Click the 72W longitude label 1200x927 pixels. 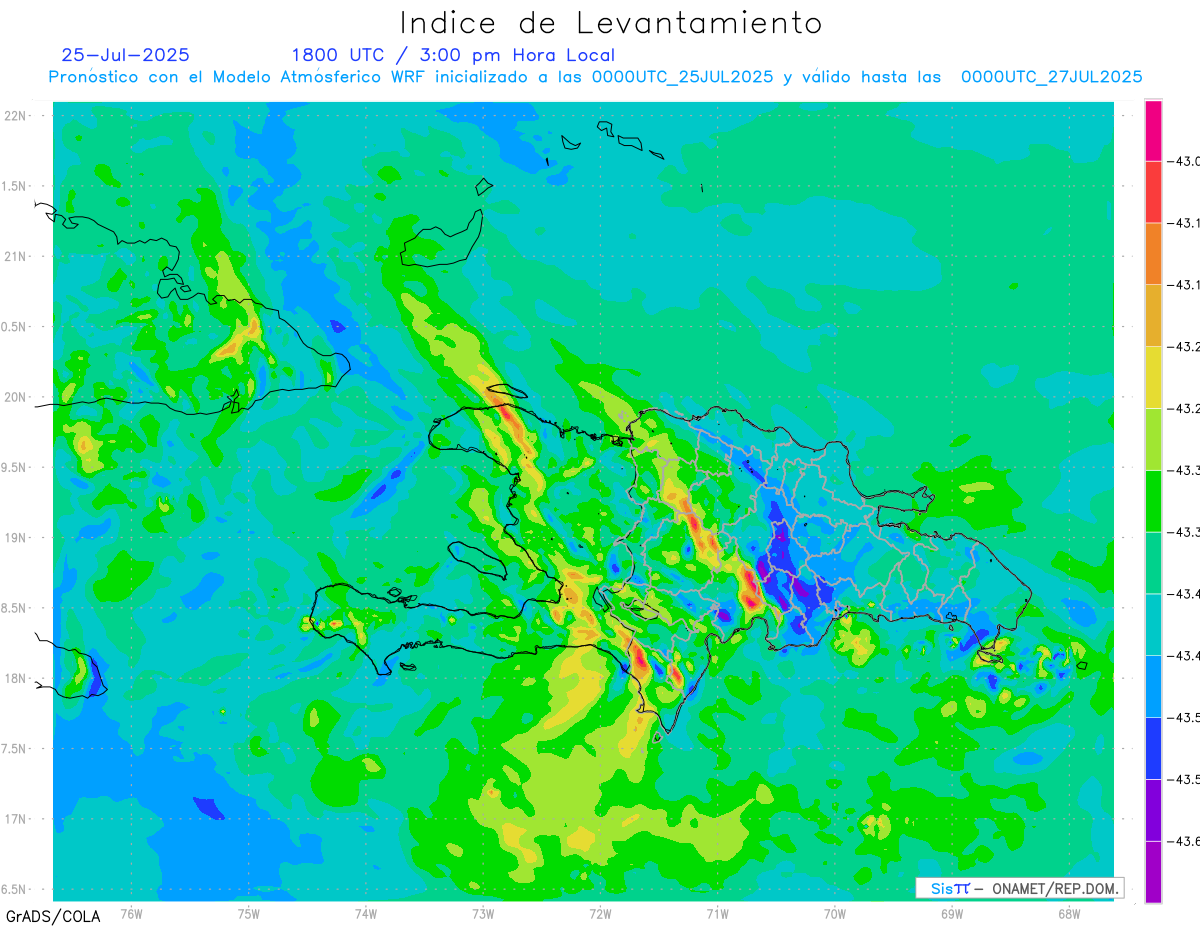pyautogui.click(x=600, y=913)
